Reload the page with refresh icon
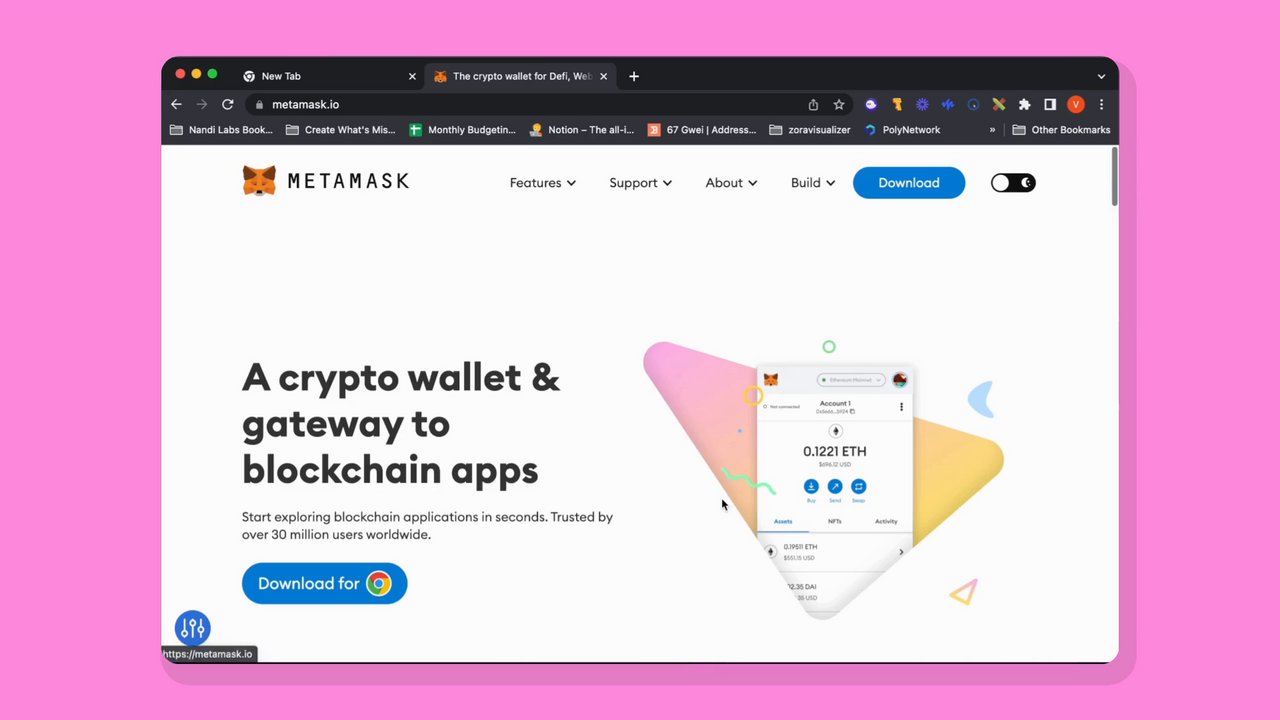Screen dimensions: 1280x720 [228, 104]
